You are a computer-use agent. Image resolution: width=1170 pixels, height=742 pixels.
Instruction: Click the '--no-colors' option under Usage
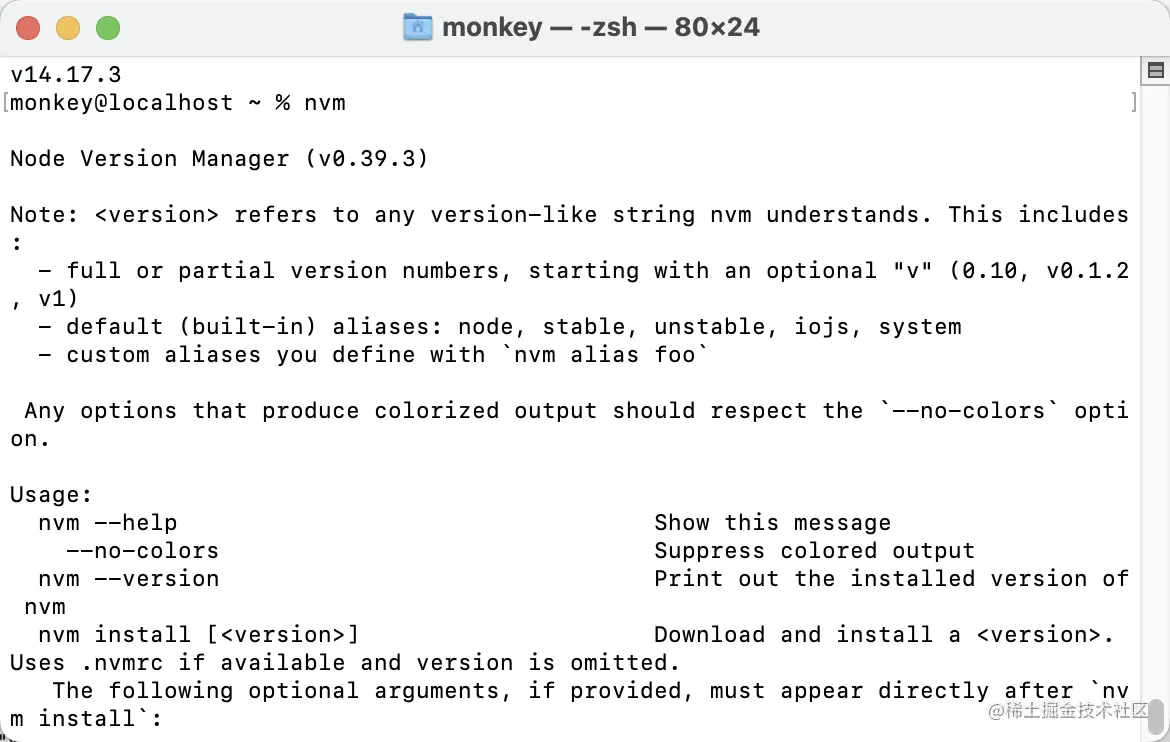(143, 551)
